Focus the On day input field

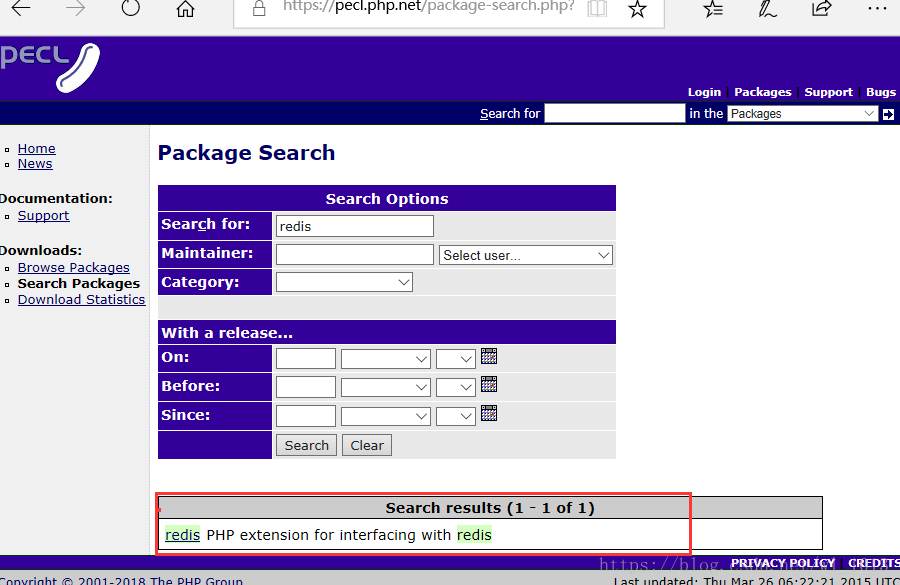tap(306, 359)
